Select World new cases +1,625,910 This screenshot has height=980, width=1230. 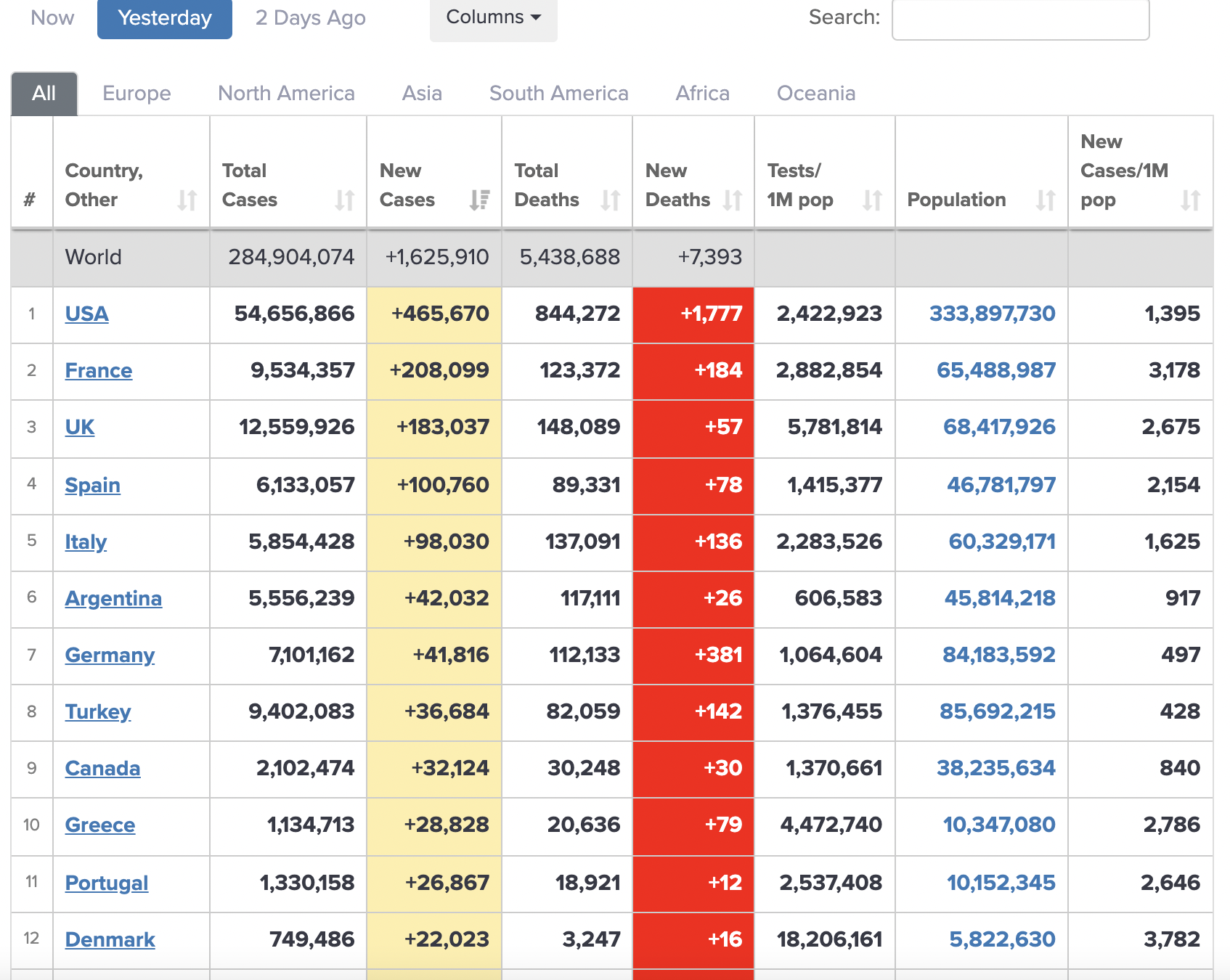pyautogui.click(x=437, y=257)
